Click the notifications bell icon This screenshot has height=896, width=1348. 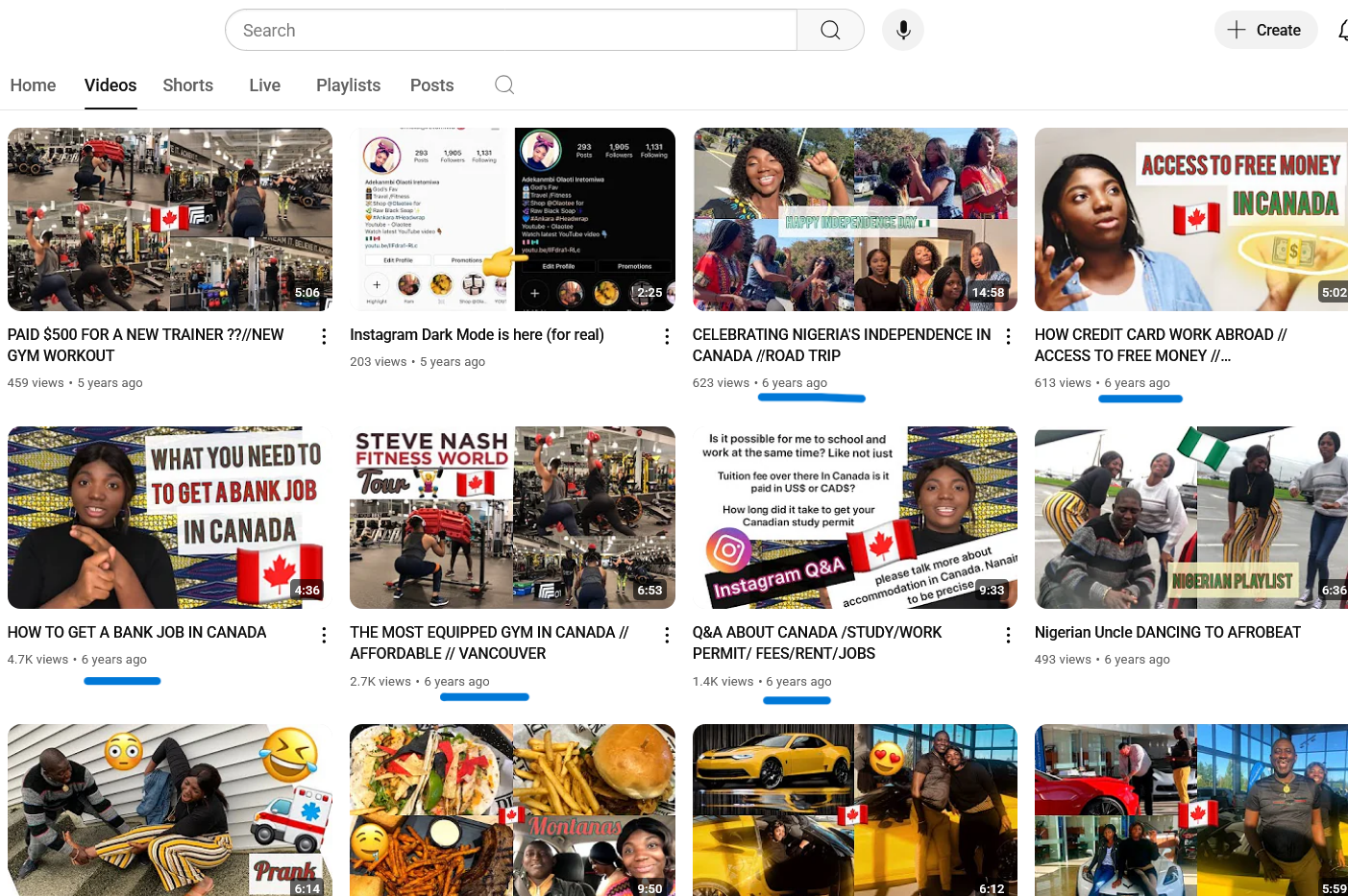1342,31
